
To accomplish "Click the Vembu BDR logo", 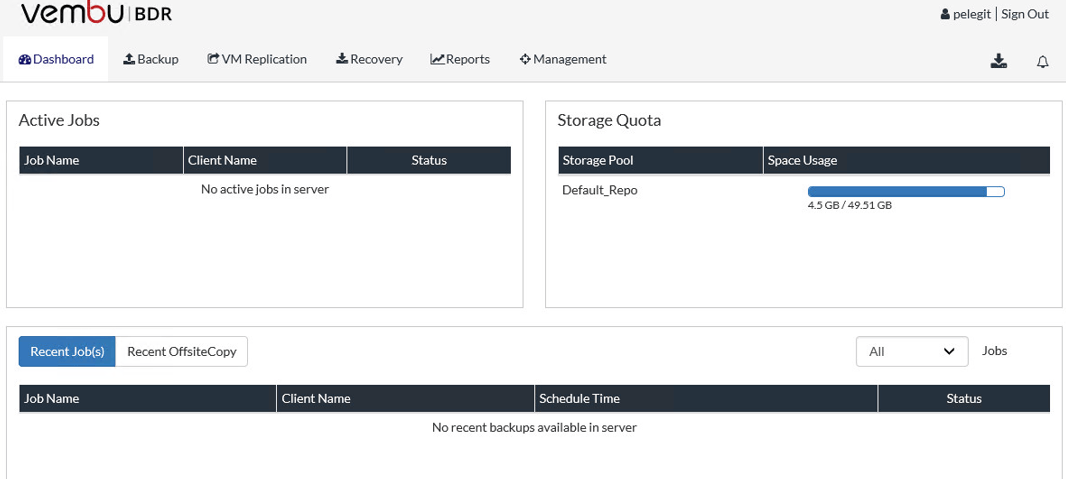I will click(96, 13).
